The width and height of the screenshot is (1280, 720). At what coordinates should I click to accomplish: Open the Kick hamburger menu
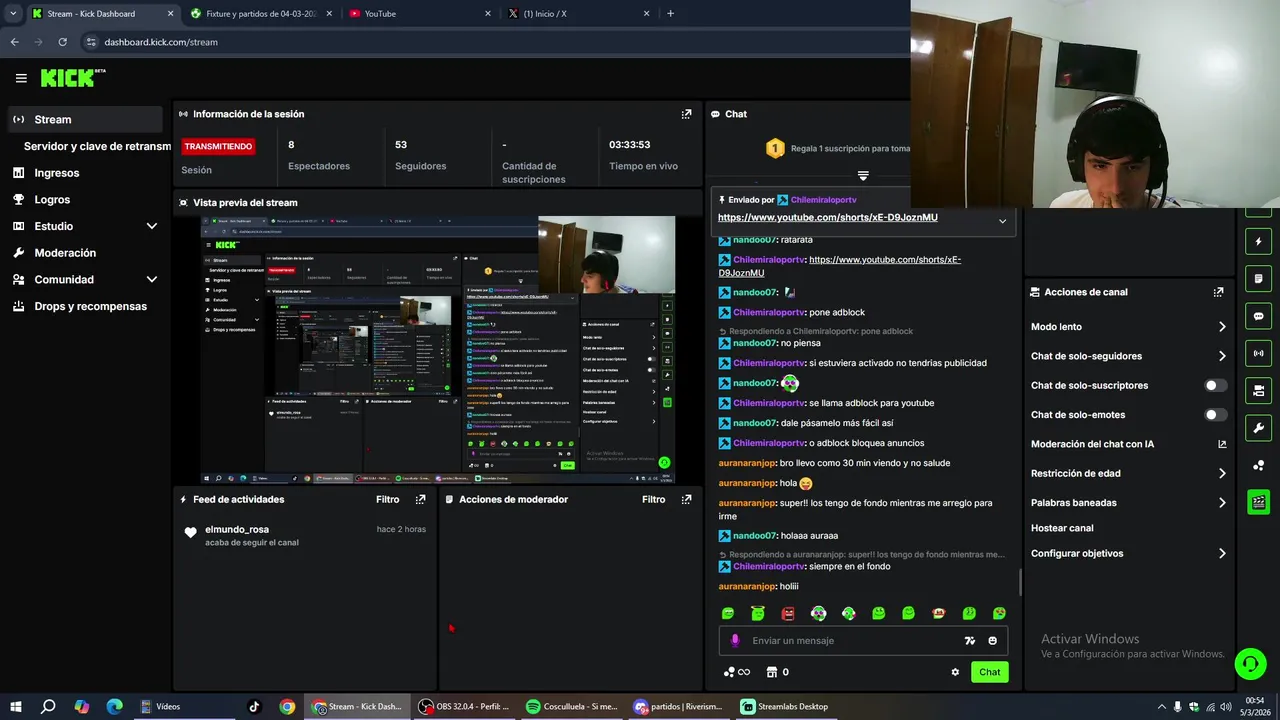21,78
